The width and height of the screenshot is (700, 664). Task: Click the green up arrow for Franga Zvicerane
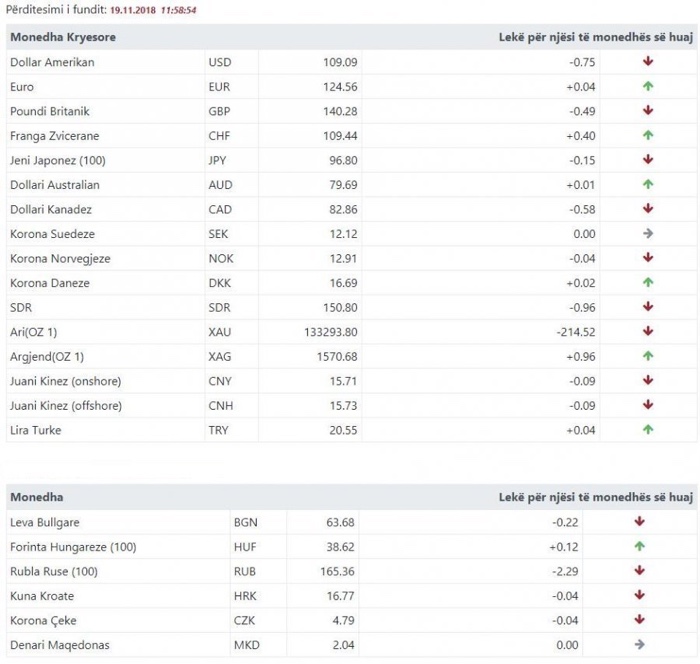click(x=648, y=135)
